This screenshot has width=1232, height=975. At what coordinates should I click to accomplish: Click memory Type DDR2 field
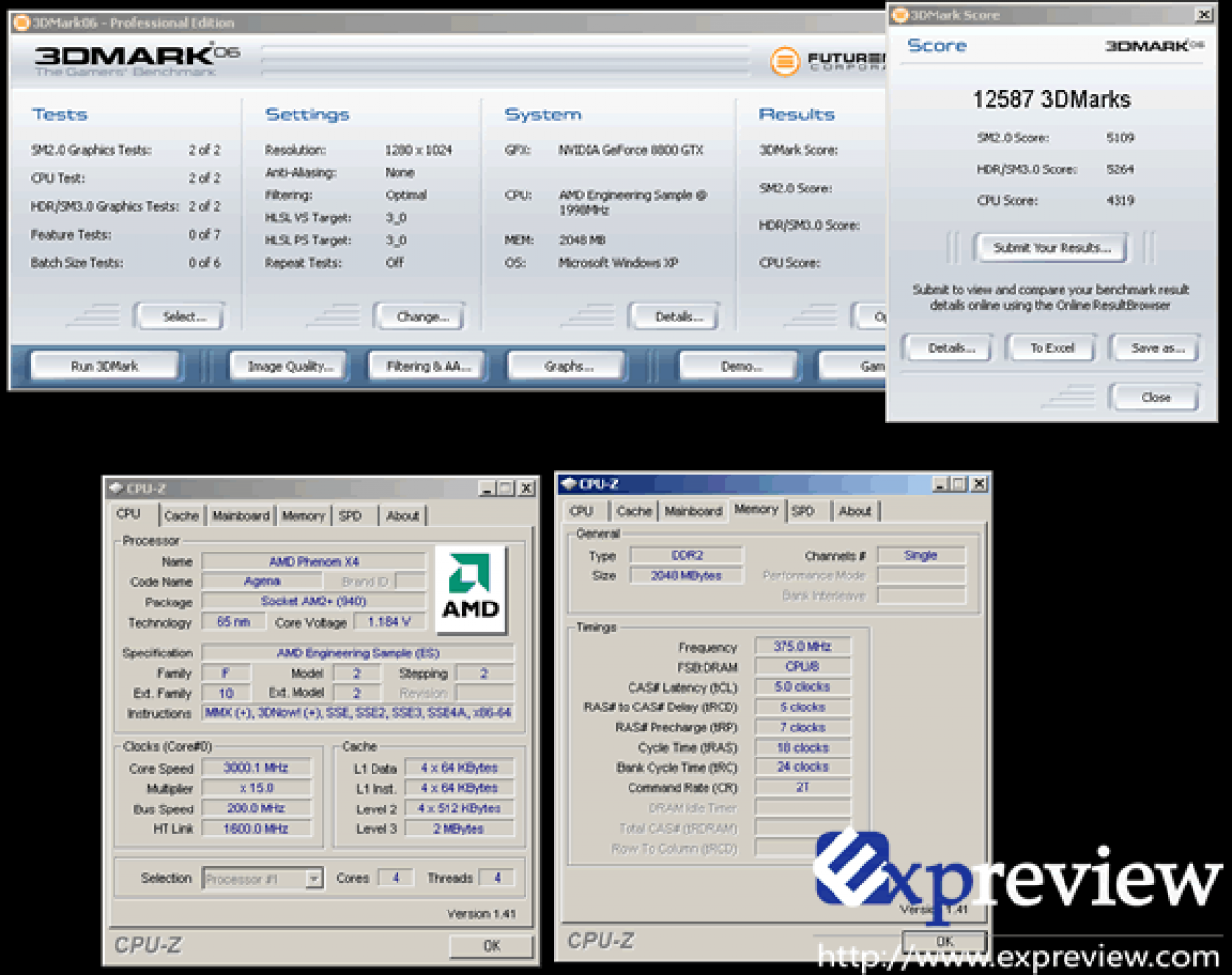tap(687, 555)
